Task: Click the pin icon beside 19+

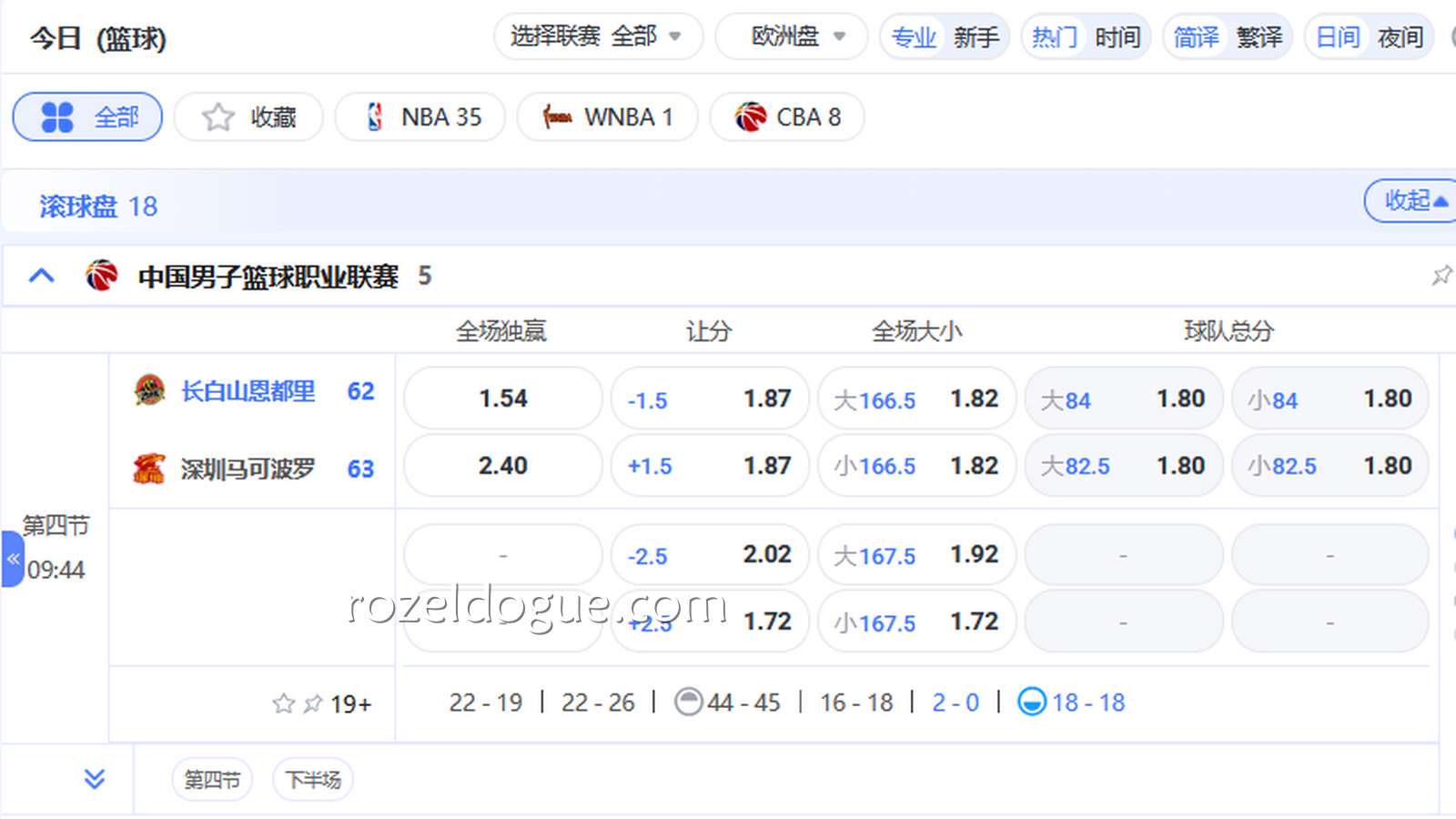Action: [313, 703]
